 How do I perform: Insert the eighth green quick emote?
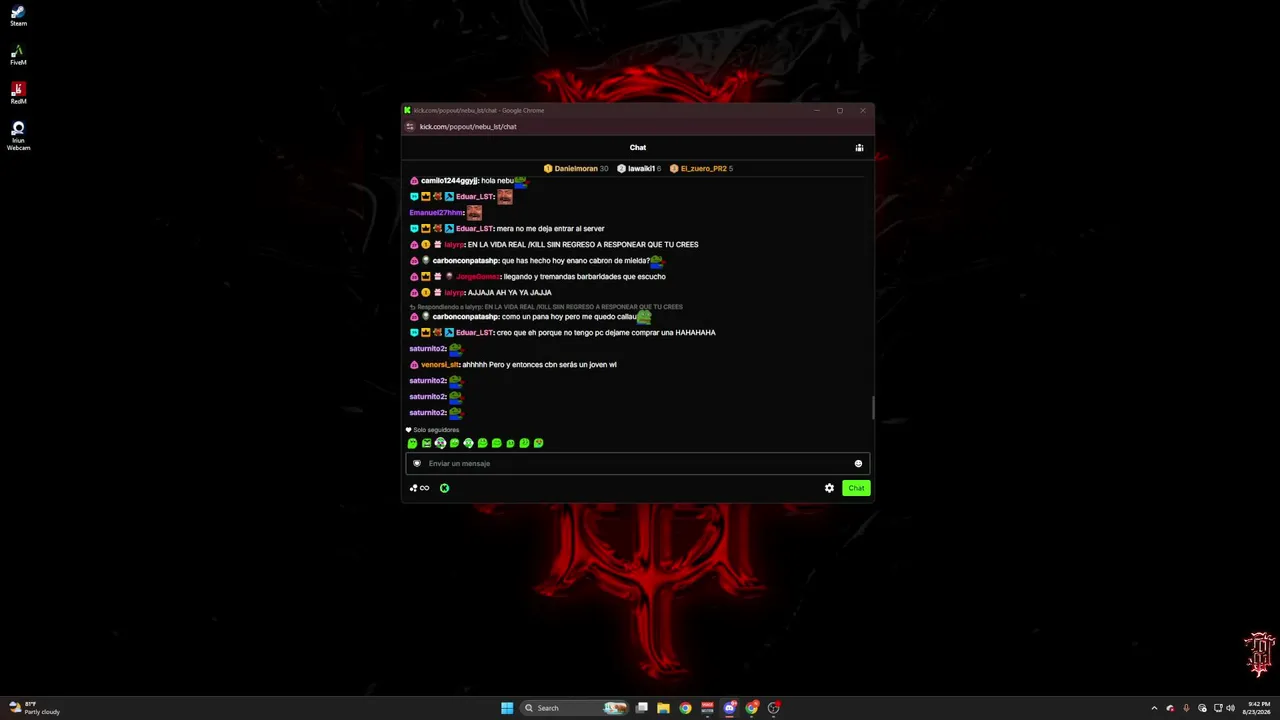pos(510,443)
